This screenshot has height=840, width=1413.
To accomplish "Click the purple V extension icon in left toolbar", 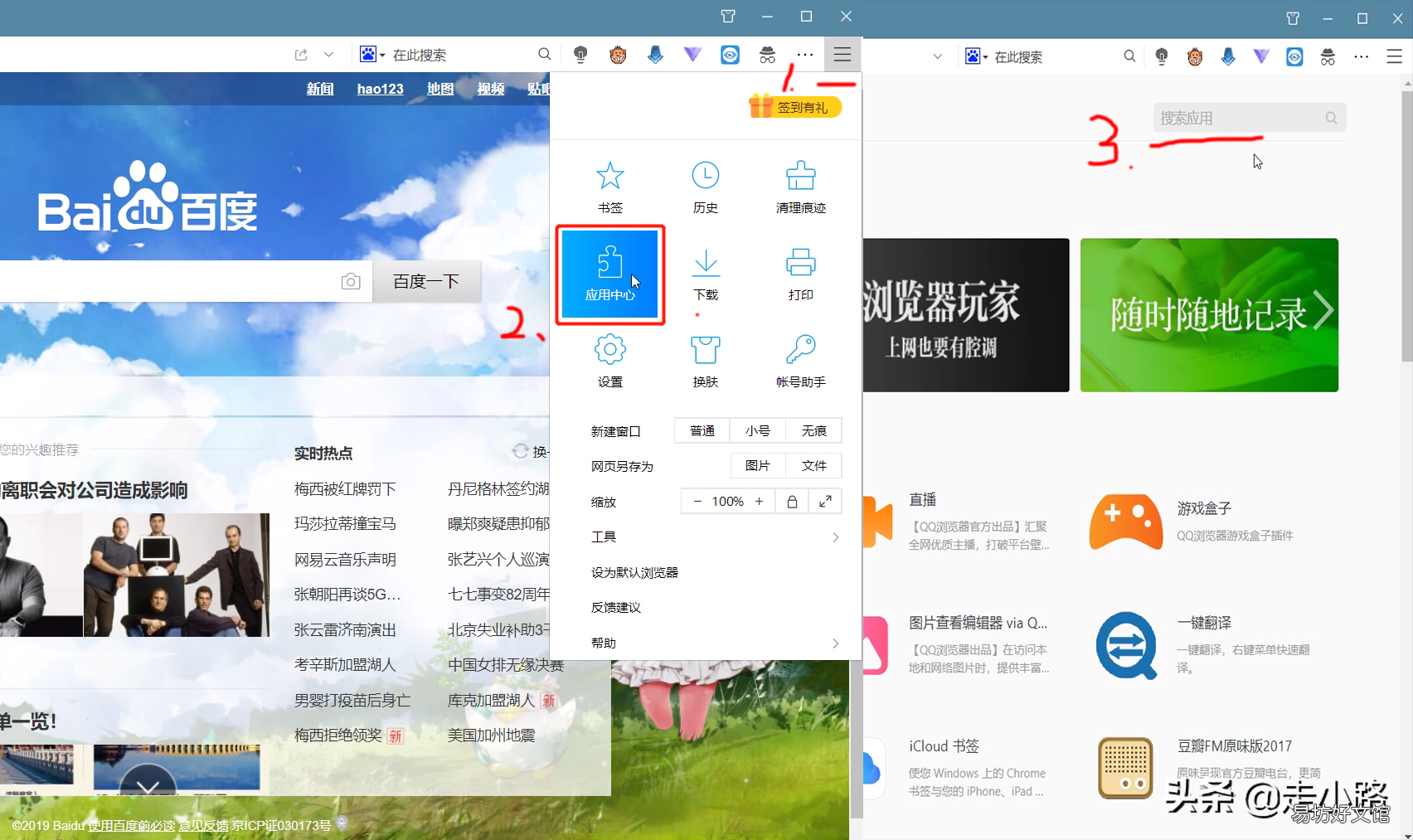I will coord(692,55).
